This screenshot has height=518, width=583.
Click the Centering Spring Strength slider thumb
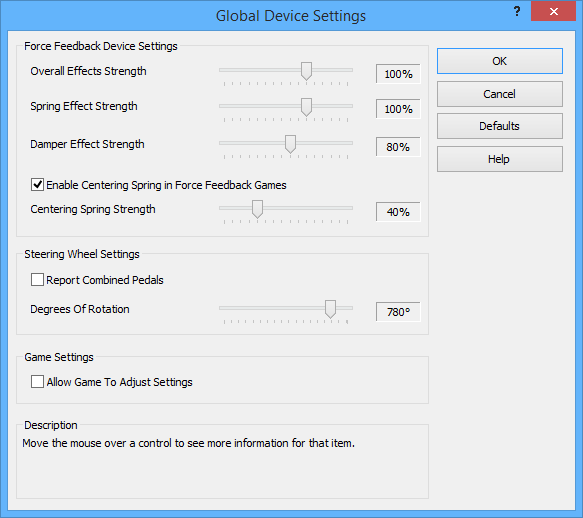(257, 209)
